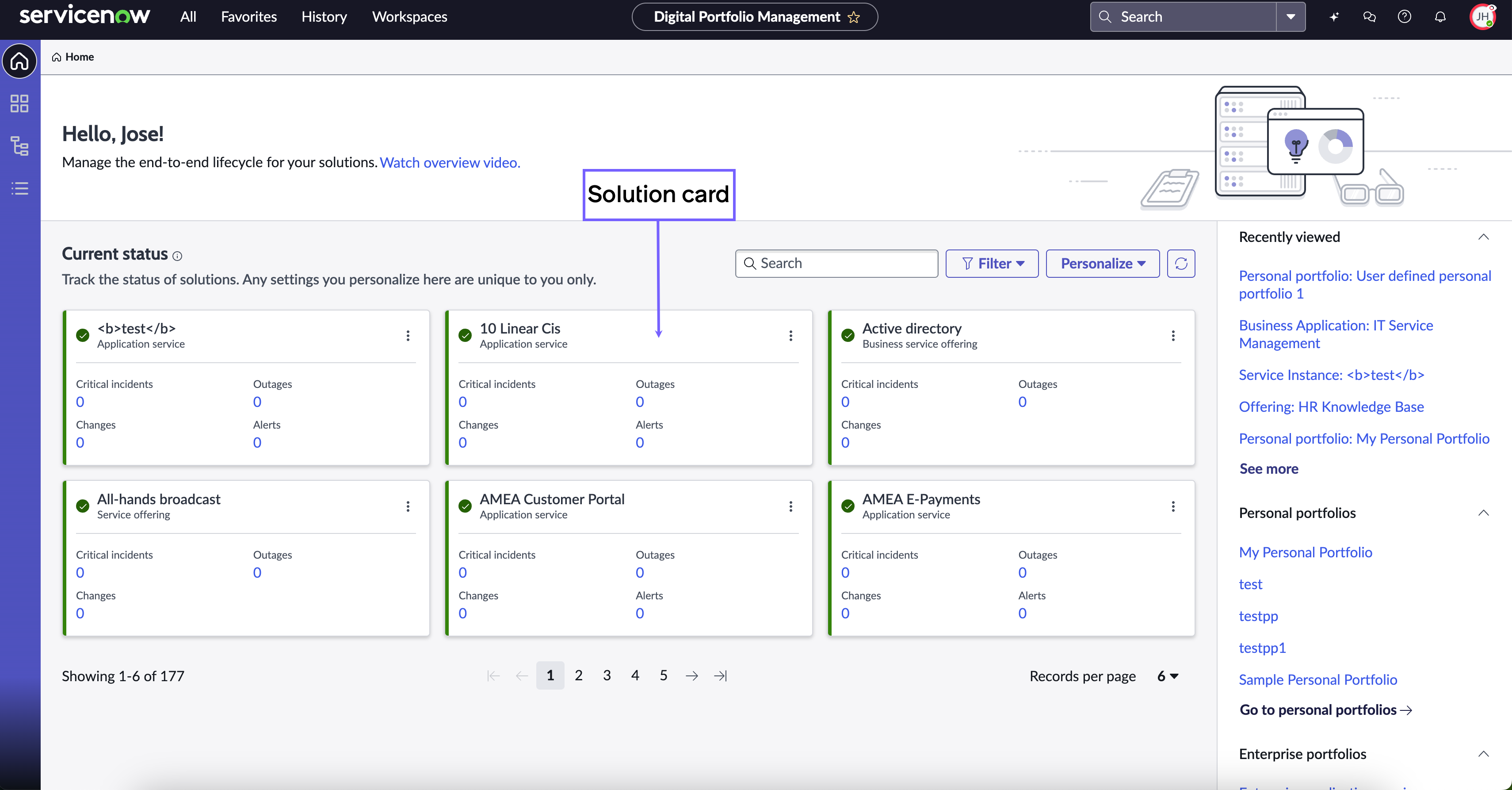
Task: Click Critical incidents count on 10 Linear Cis
Action: pos(462,402)
